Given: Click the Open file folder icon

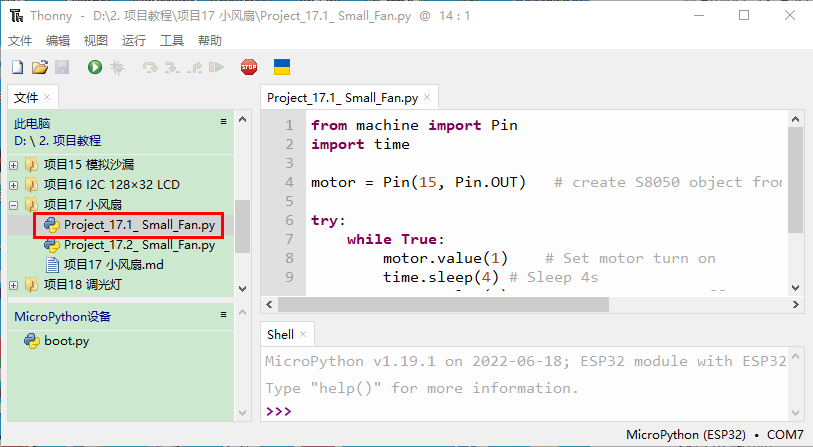Looking at the screenshot, I should (x=40, y=67).
